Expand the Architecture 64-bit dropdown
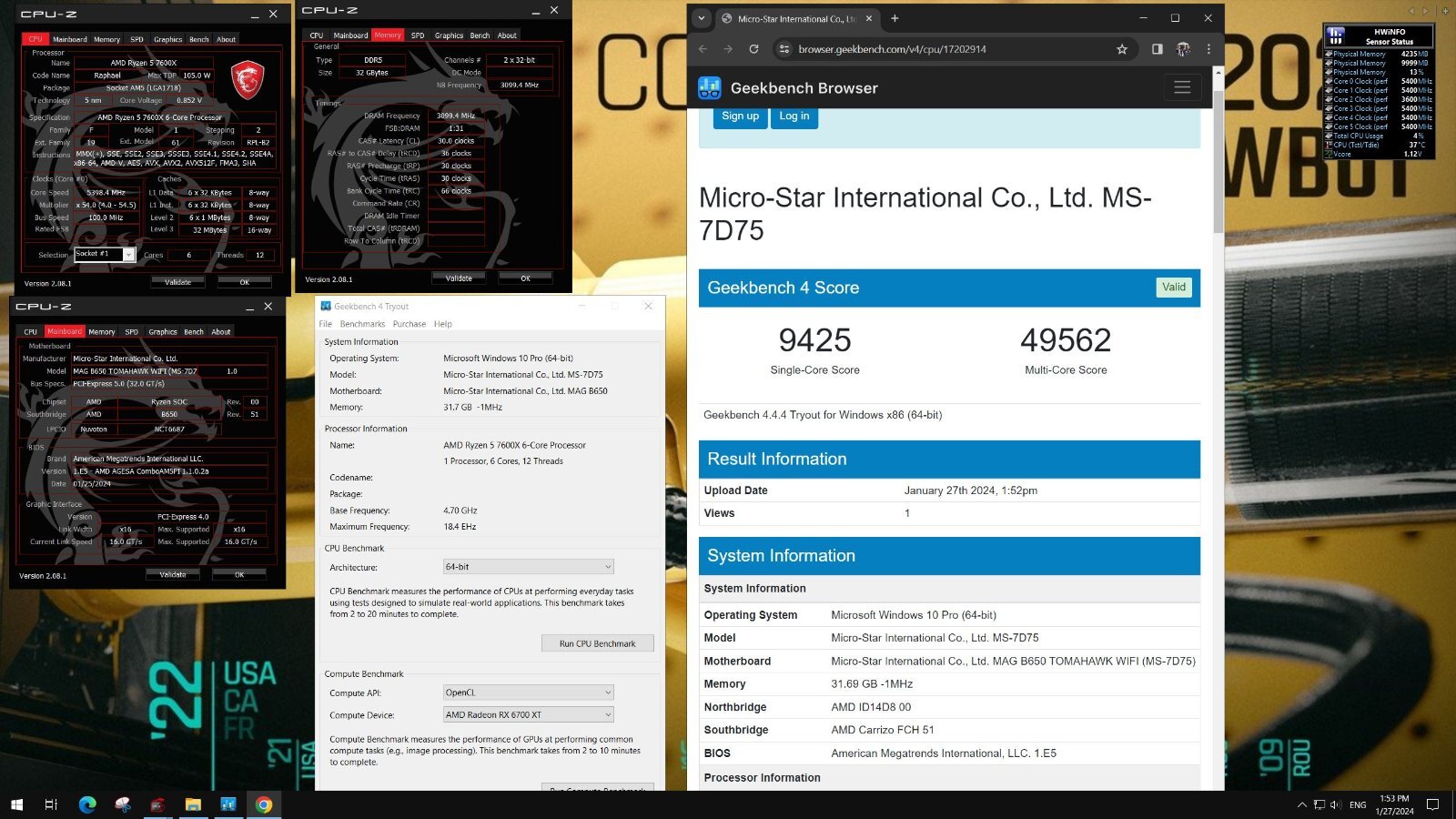Screen dimensions: 1456x819 pyautogui.click(x=529, y=567)
